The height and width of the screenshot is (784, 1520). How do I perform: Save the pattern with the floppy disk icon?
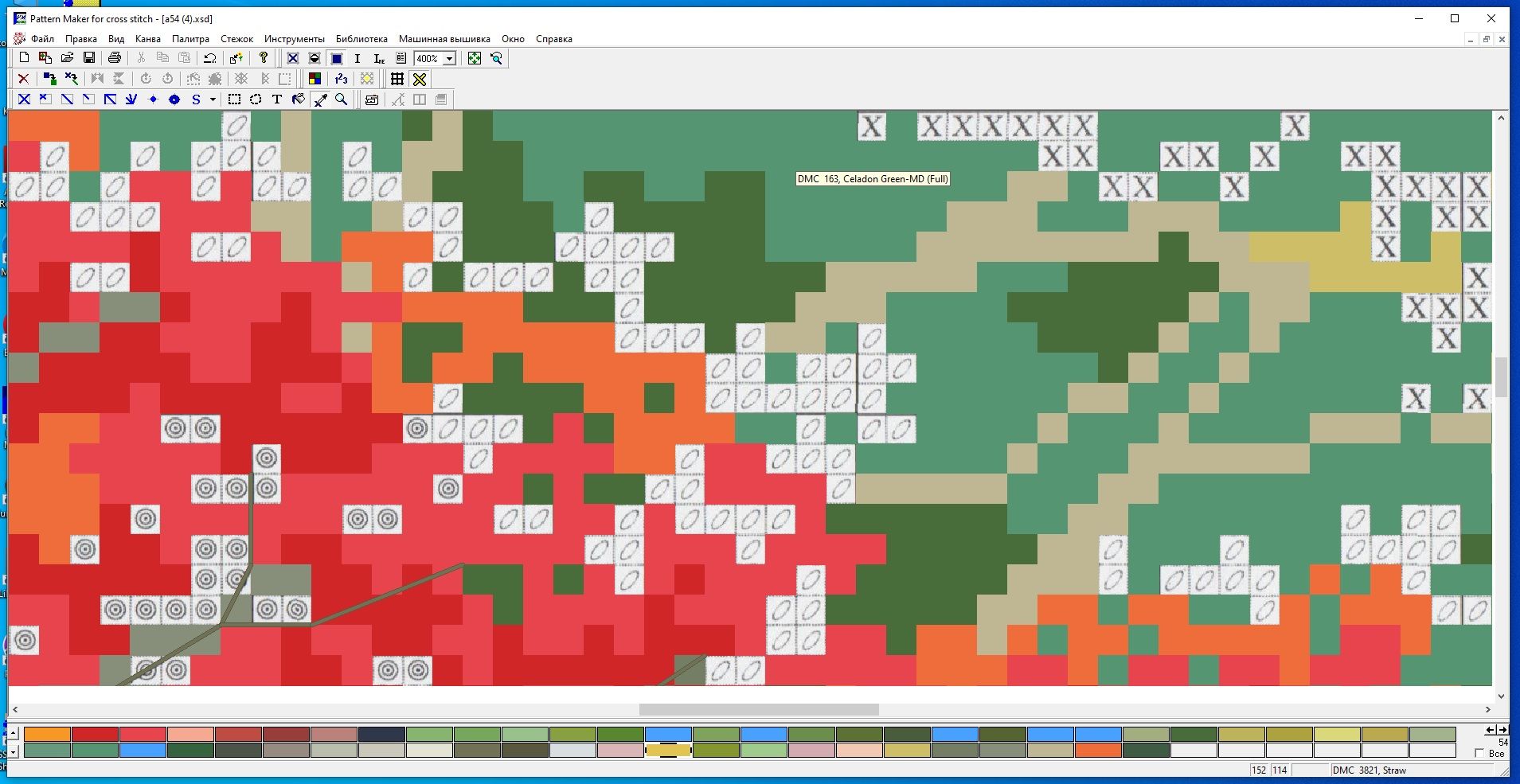(89, 58)
